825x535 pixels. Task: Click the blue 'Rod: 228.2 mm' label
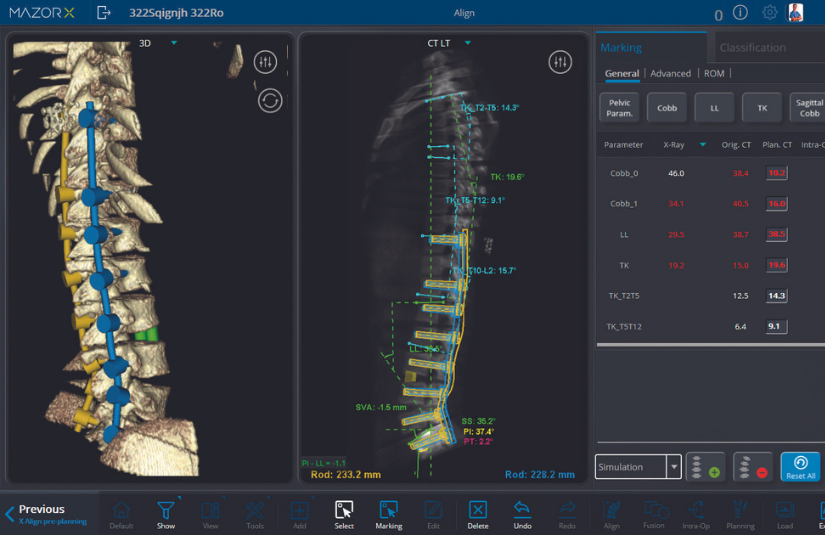tap(540, 475)
